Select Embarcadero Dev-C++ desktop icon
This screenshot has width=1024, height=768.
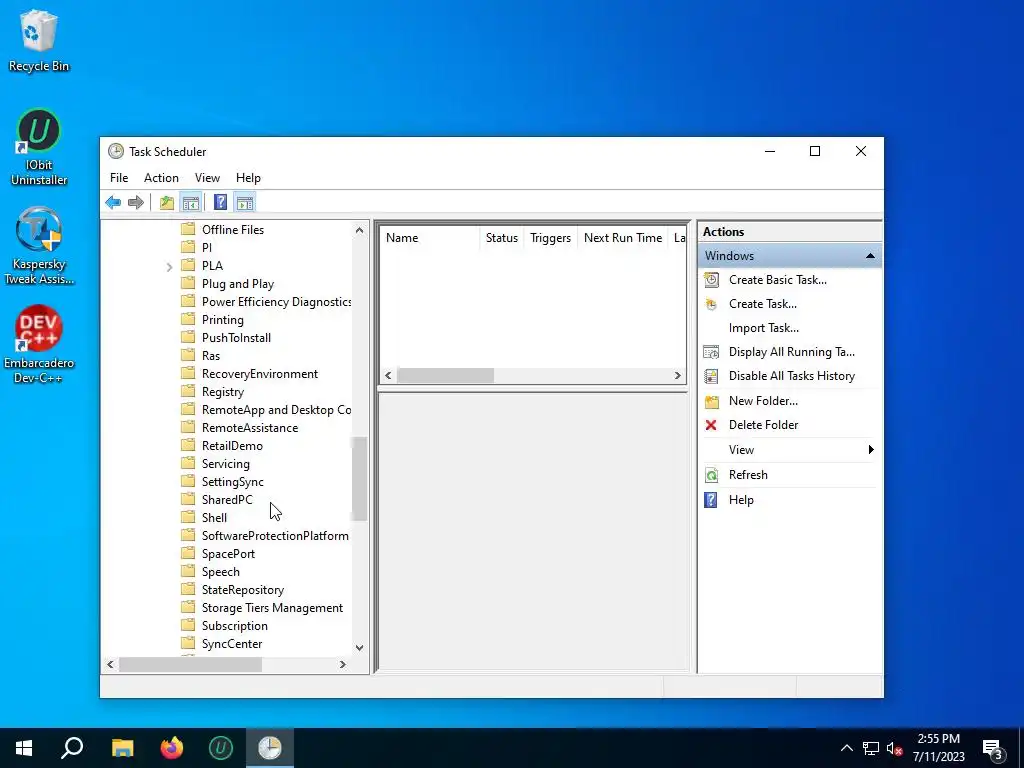click(39, 344)
